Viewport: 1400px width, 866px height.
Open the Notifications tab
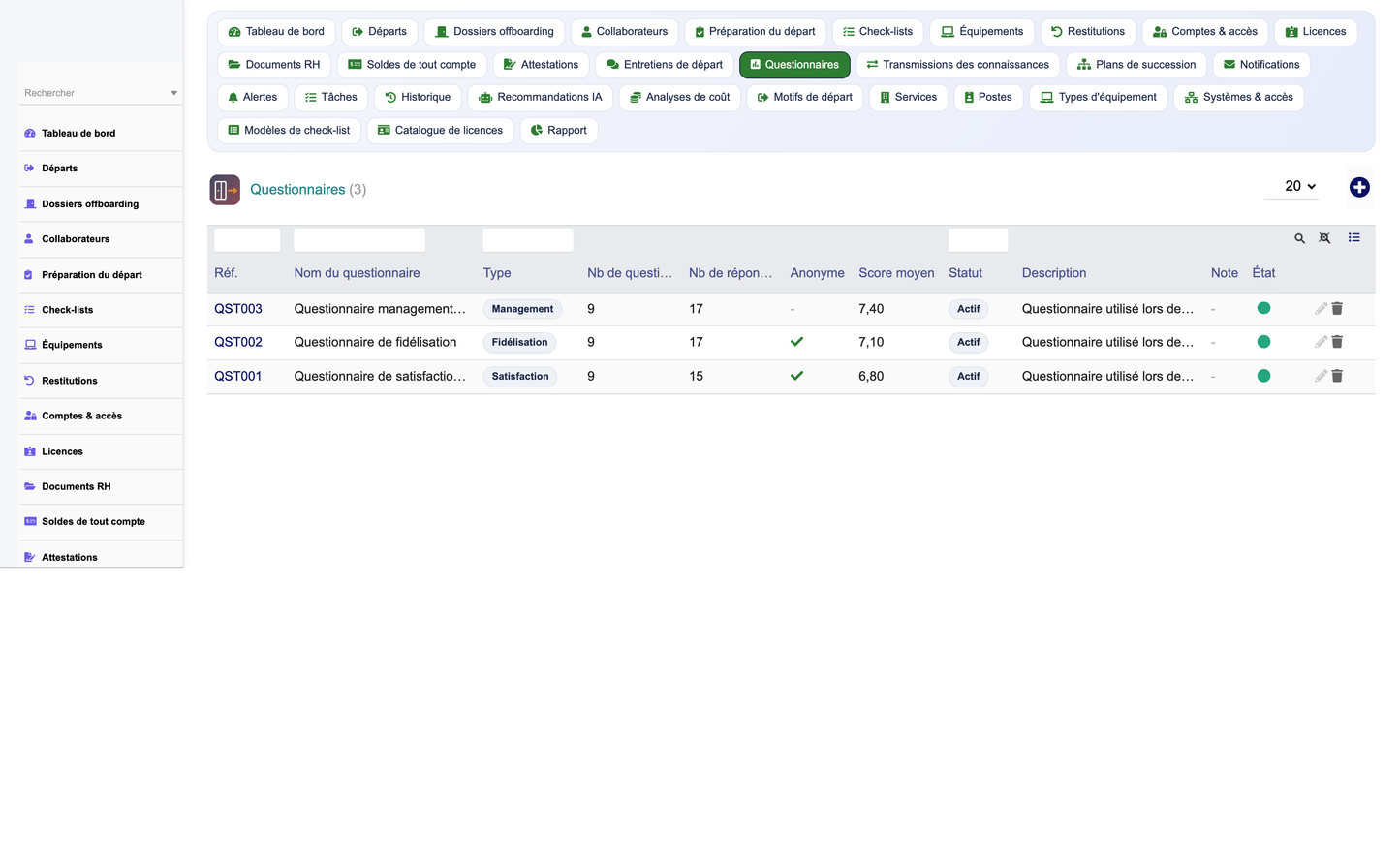coord(1261,65)
